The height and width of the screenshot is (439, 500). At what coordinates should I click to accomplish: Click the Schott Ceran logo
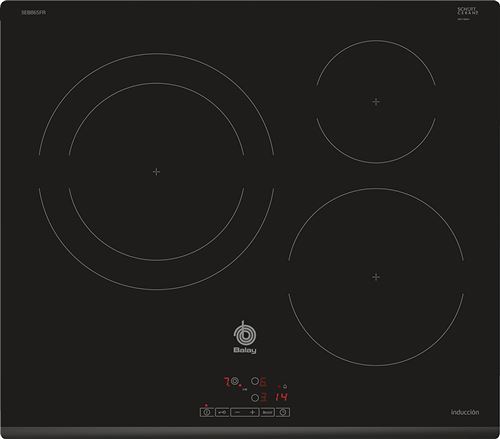pyautogui.click(x=468, y=12)
